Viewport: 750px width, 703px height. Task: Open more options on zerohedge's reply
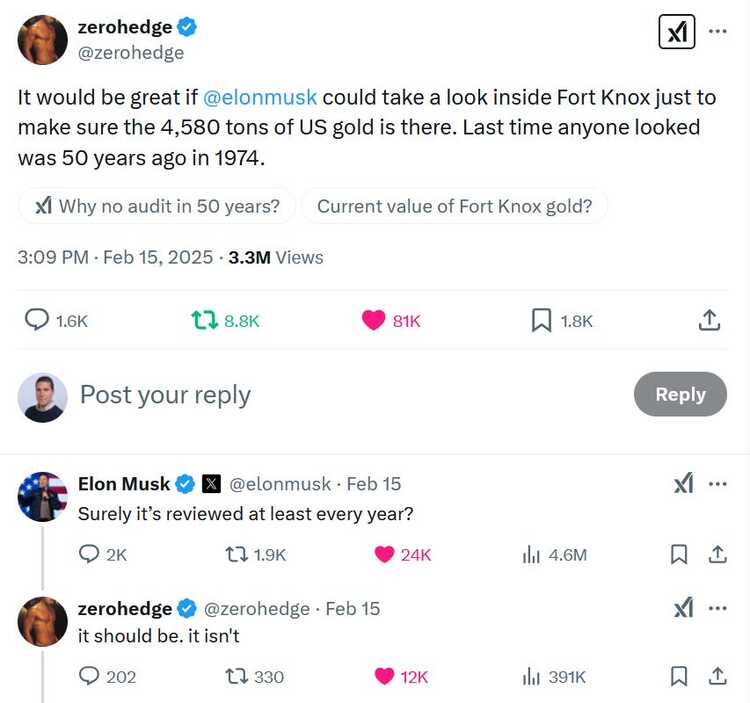click(x=717, y=608)
